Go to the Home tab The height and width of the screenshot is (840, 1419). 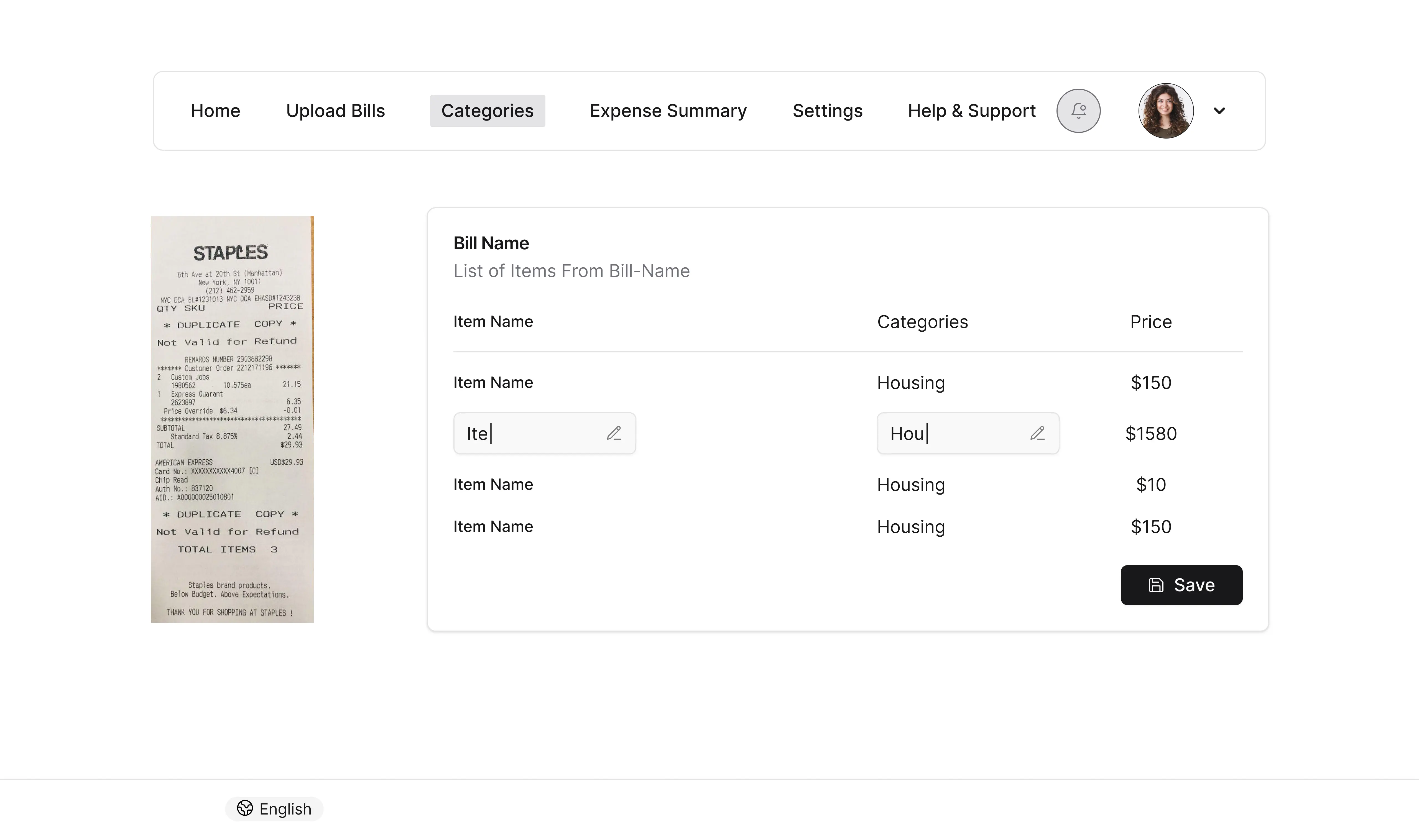click(215, 111)
